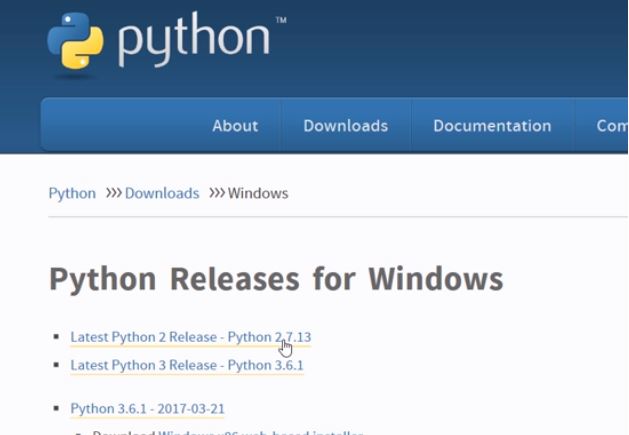Click the trademark symbol beside python logo

[280, 20]
